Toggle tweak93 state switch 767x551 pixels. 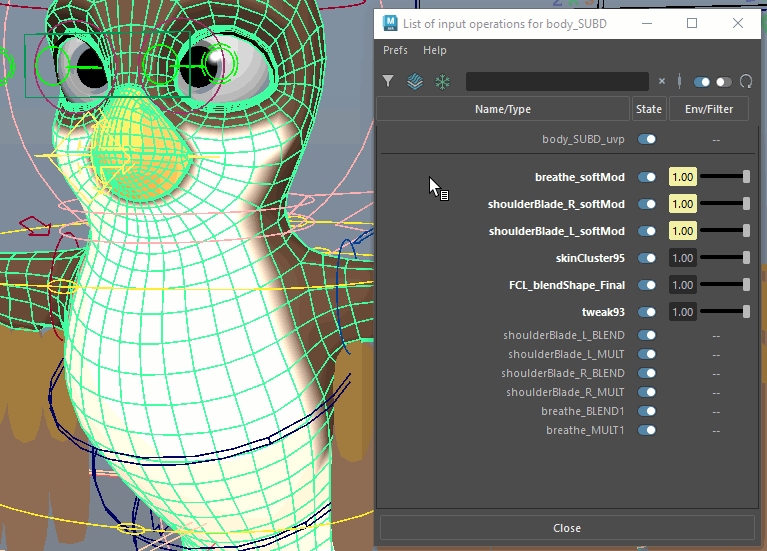click(x=647, y=312)
